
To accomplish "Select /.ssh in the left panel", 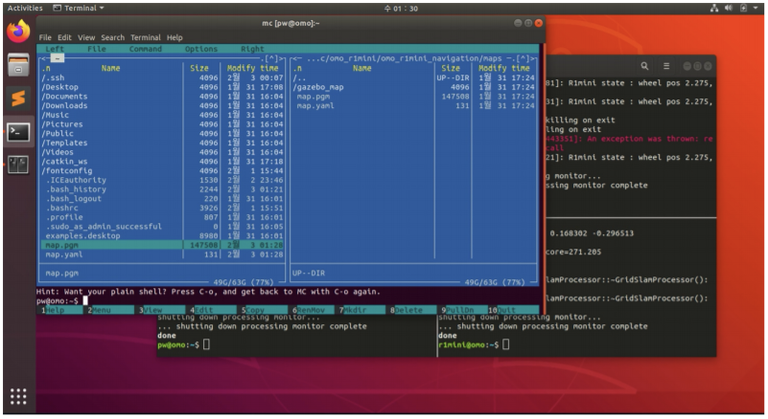I will [x=53, y=77].
